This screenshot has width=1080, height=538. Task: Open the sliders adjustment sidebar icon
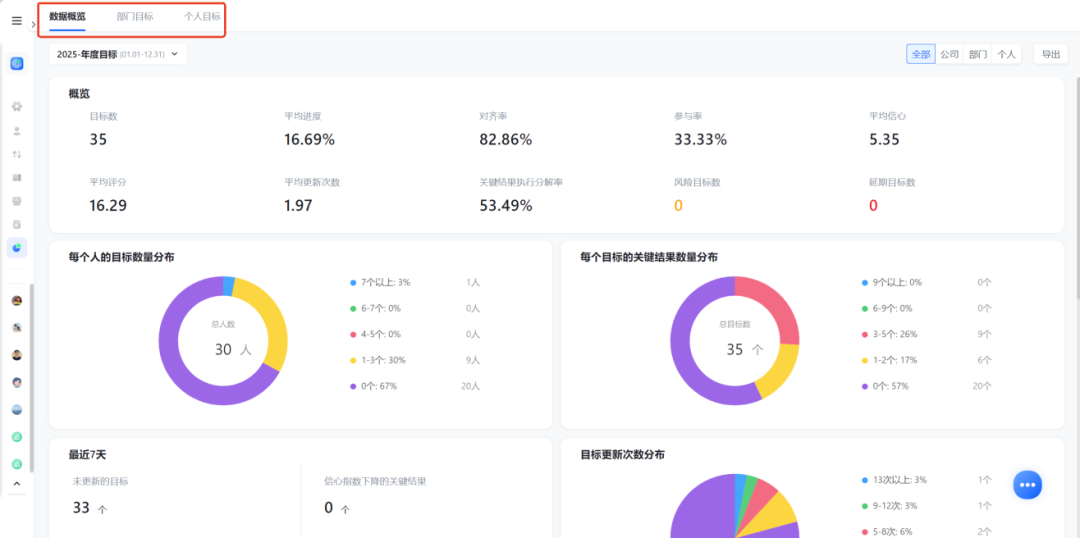[x=17, y=154]
